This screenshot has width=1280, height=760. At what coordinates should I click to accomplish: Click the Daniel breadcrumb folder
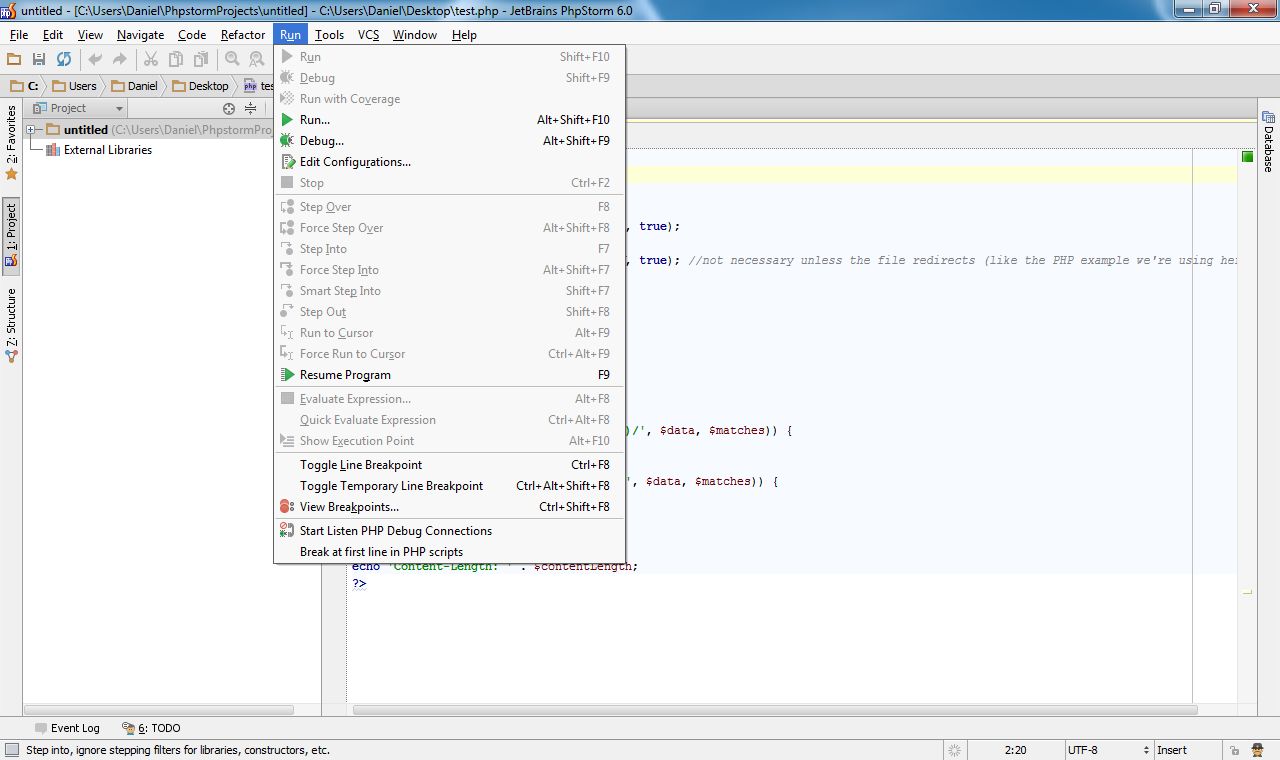pyautogui.click(x=134, y=86)
